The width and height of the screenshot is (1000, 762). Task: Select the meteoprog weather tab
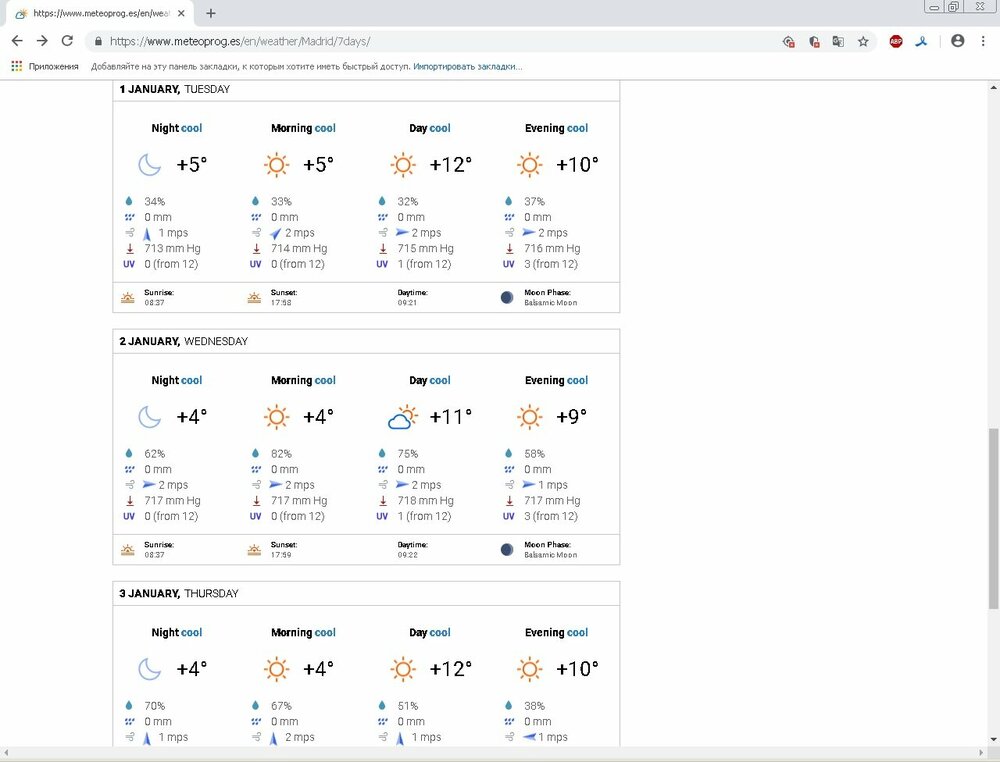95,13
